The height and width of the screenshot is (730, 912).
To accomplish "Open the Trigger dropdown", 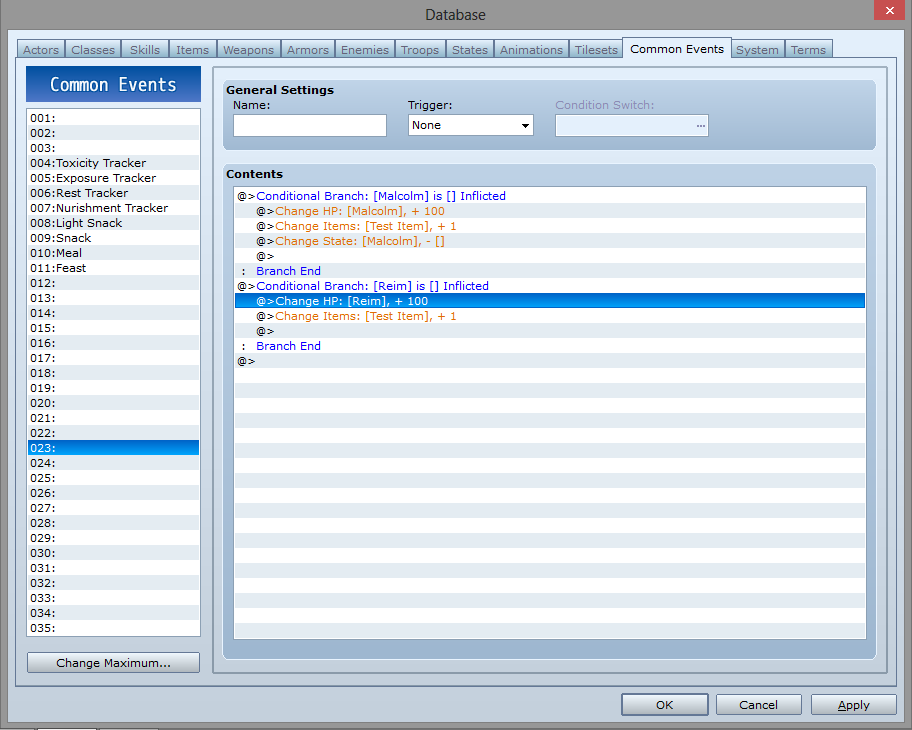I will [471, 125].
